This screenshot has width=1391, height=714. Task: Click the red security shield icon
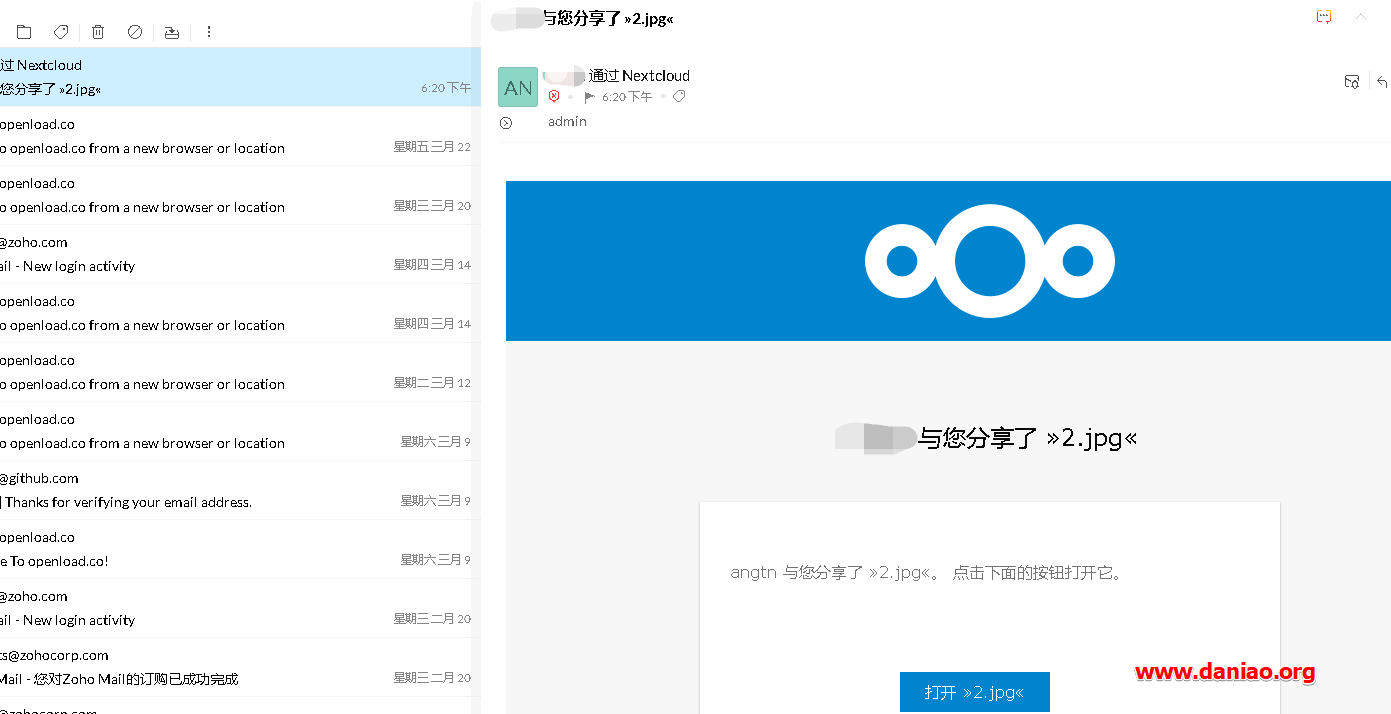pos(554,96)
